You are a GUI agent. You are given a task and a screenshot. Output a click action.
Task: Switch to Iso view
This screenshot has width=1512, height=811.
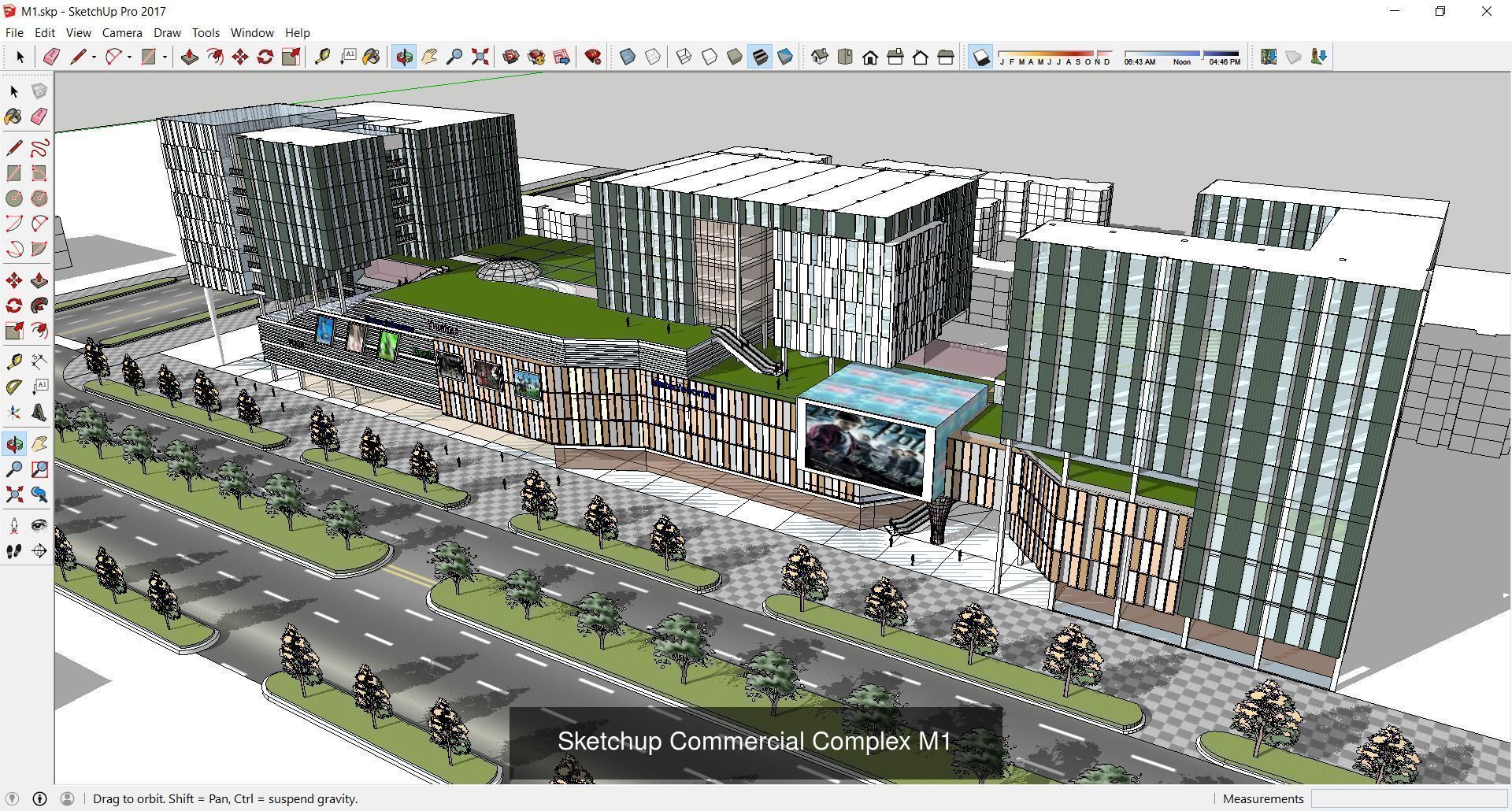click(820, 57)
